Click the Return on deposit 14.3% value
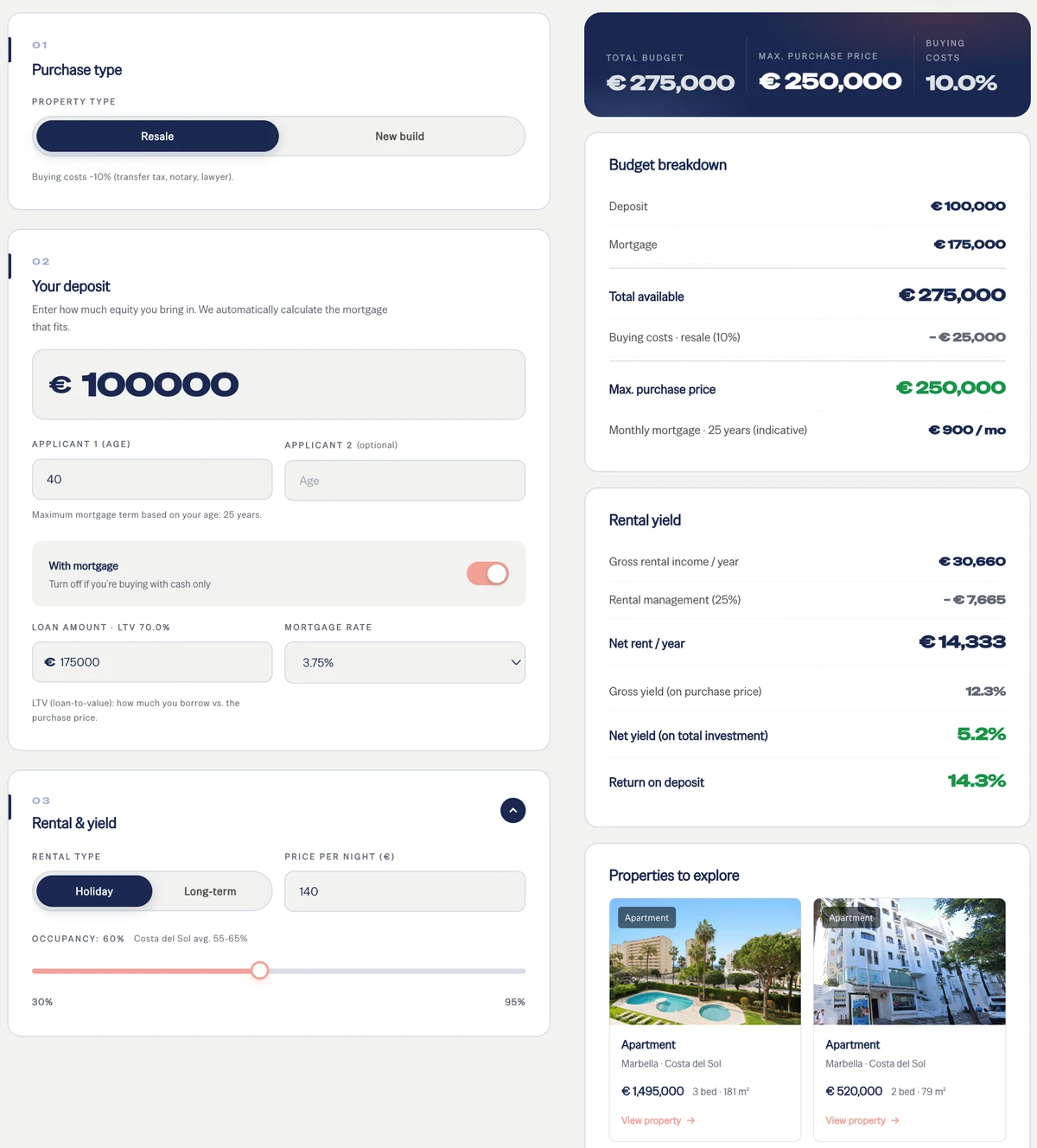Screen dimensions: 1037x1148 point(977,781)
